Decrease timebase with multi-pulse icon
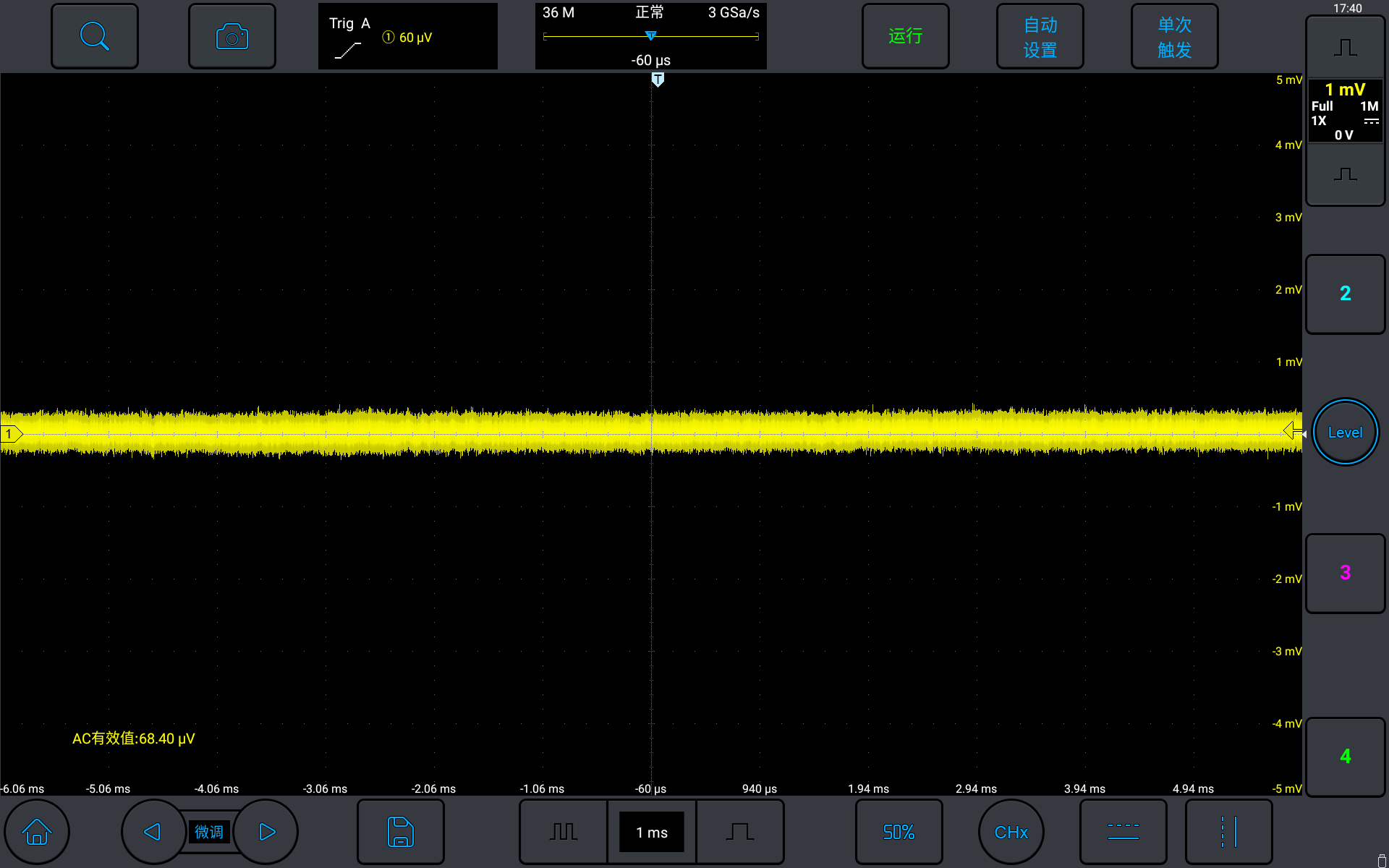The height and width of the screenshot is (868, 1389). click(x=563, y=832)
